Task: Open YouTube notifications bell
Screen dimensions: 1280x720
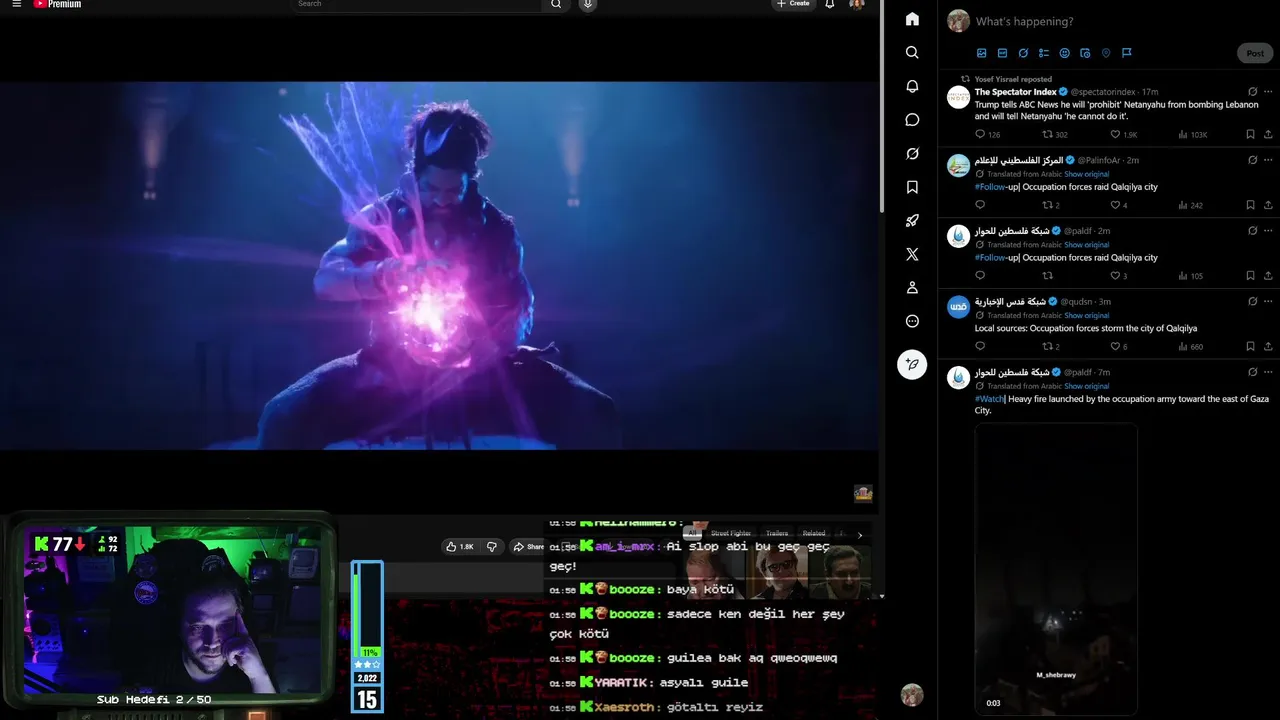Action: (x=829, y=4)
